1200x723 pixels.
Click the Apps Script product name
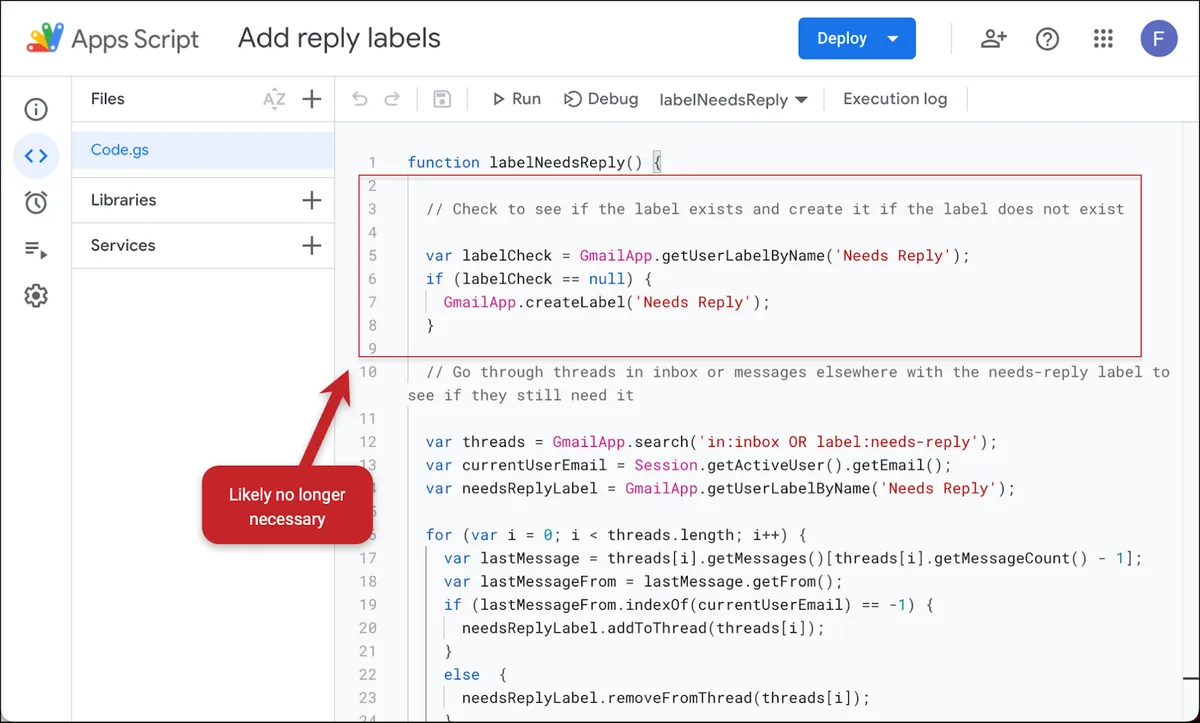pyautogui.click(x=135, y=39)
